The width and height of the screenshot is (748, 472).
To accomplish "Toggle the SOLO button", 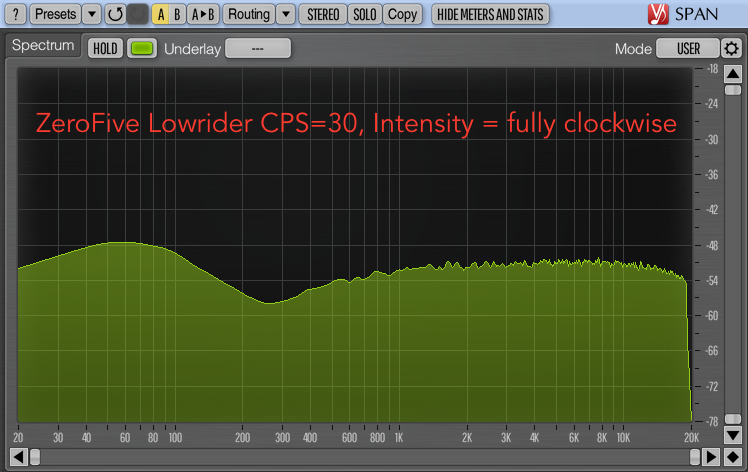I will [x=364, y=15].
